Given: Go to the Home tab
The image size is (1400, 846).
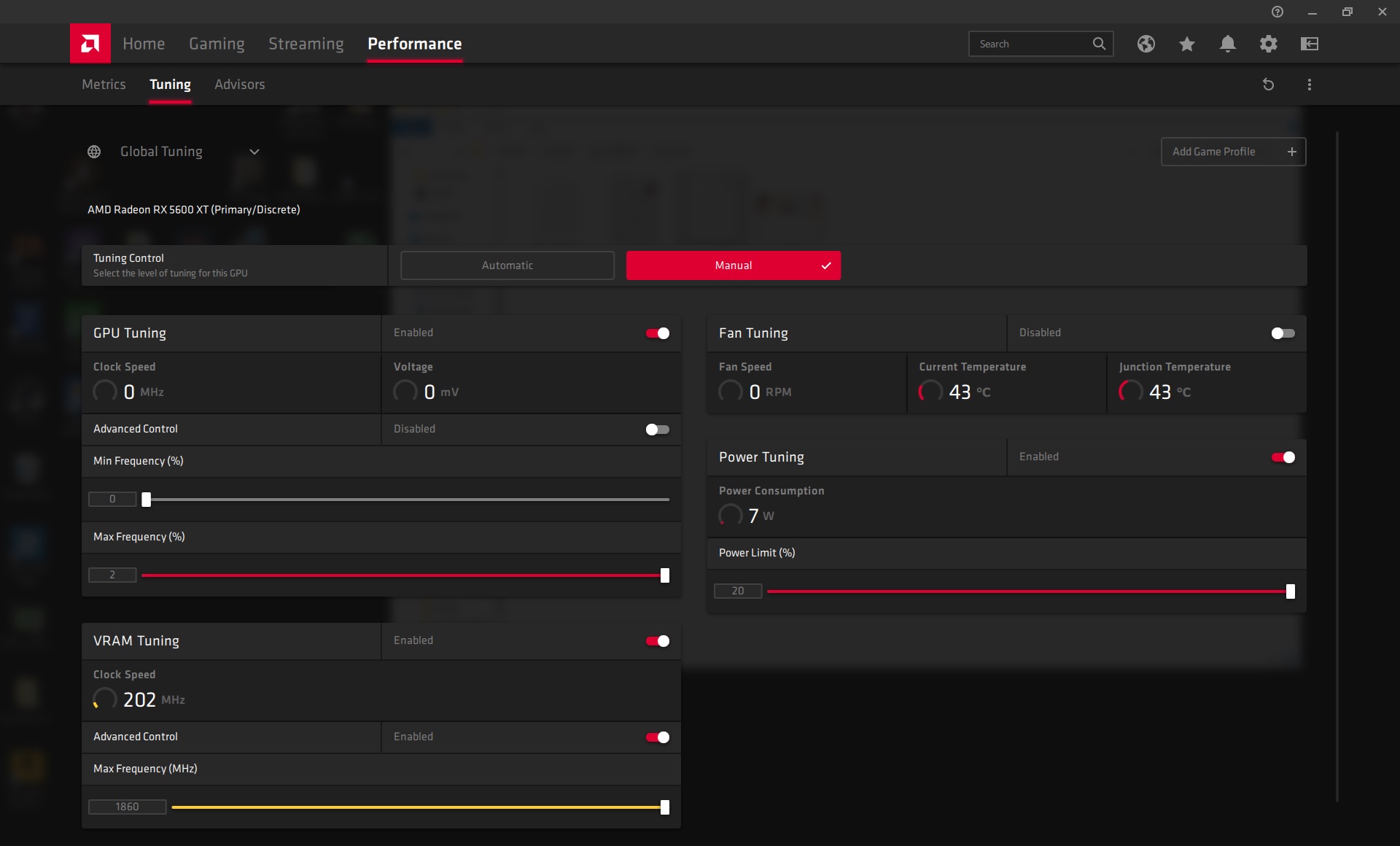Looking at the screenshot, I should (144, 44).
